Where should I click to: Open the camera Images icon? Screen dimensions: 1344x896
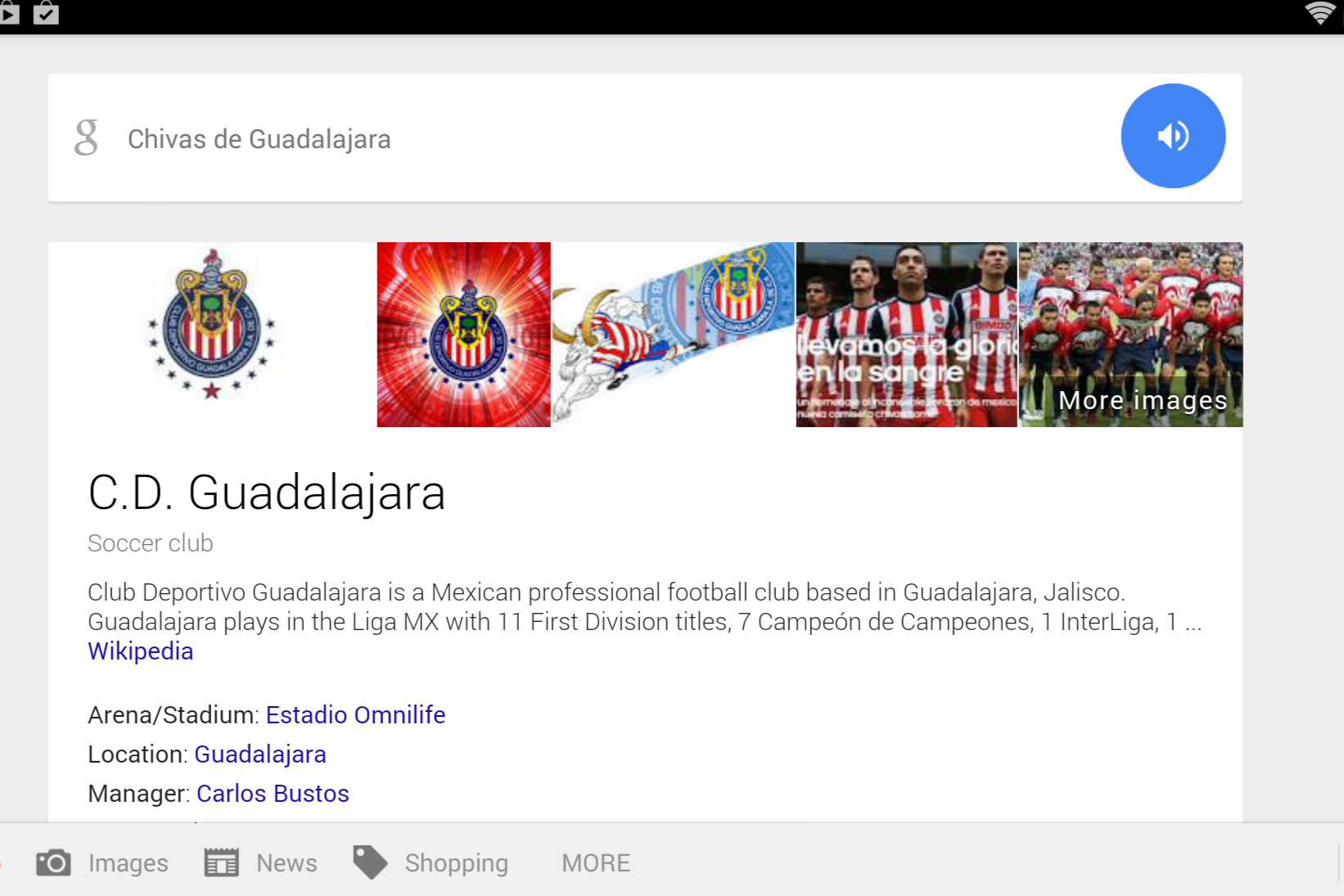pyautogui.click(x=54, y=862)
